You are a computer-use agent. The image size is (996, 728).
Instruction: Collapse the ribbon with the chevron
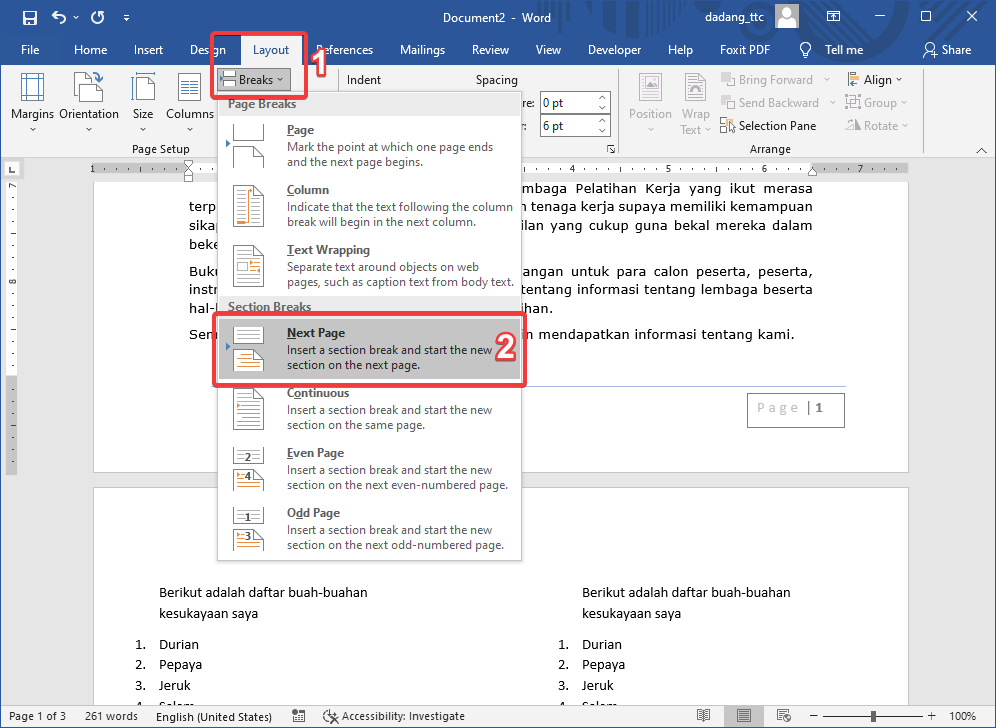(980, 149)
